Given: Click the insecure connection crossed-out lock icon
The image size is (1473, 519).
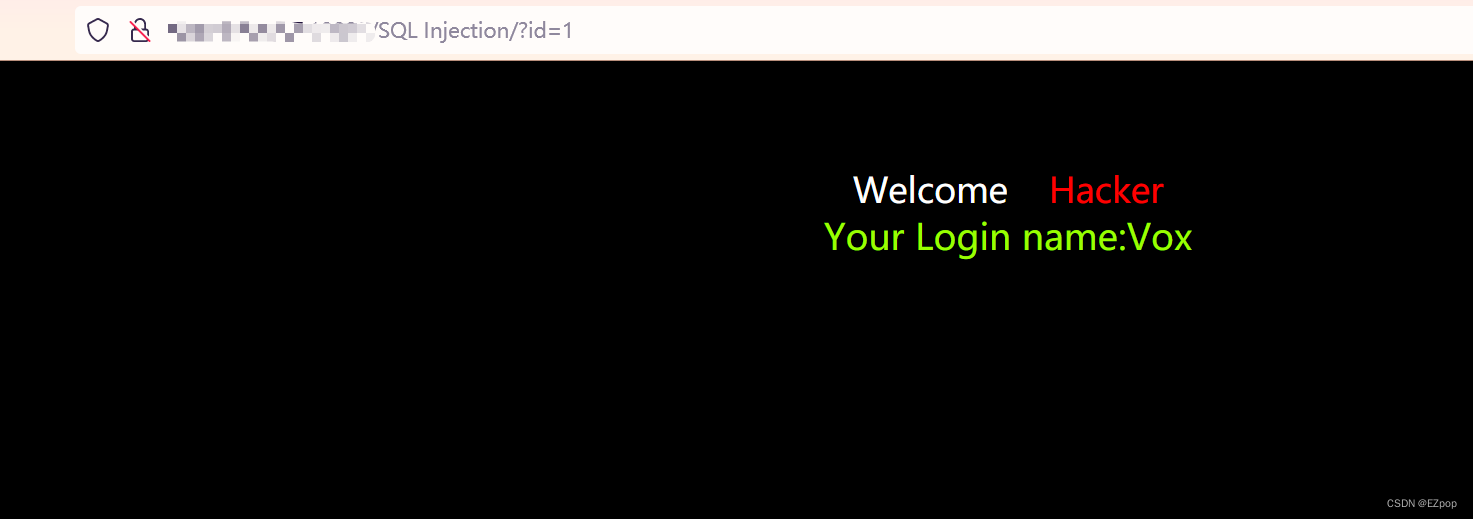Looking at the screenshot, I should pyautogui.click(x=140, y=31).
